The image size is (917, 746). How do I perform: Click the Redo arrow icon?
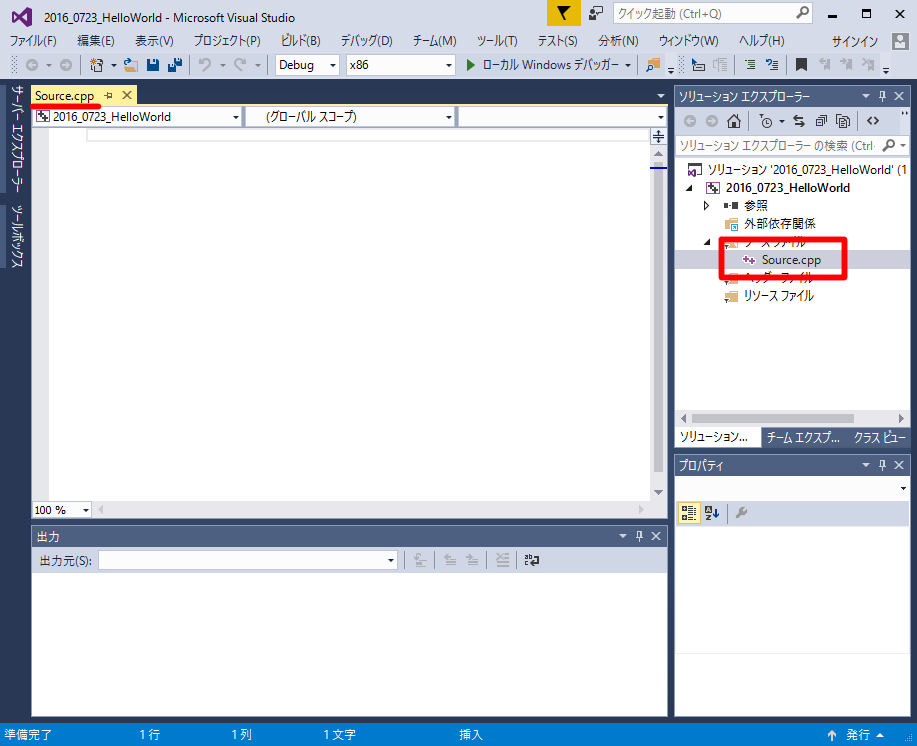[240, 65]
